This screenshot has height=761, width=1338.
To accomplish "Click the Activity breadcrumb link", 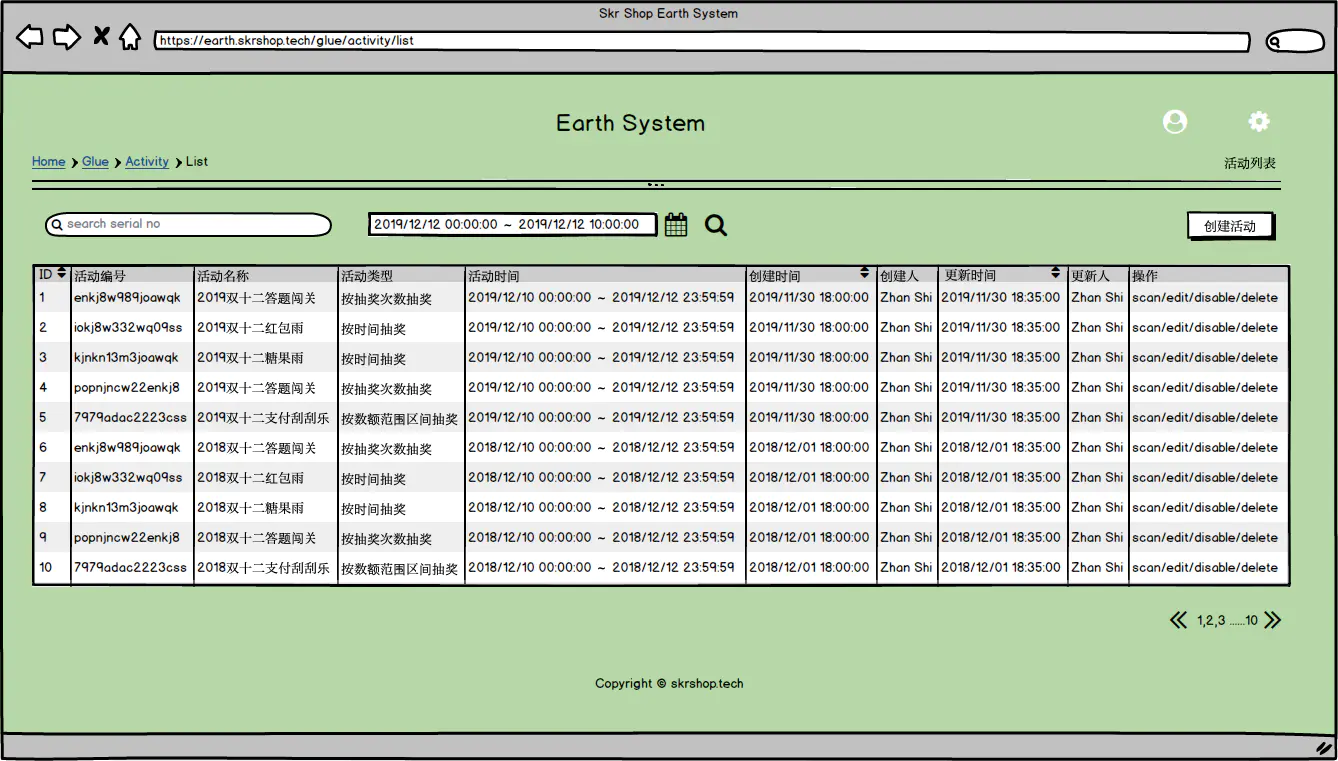I will 147,162.
